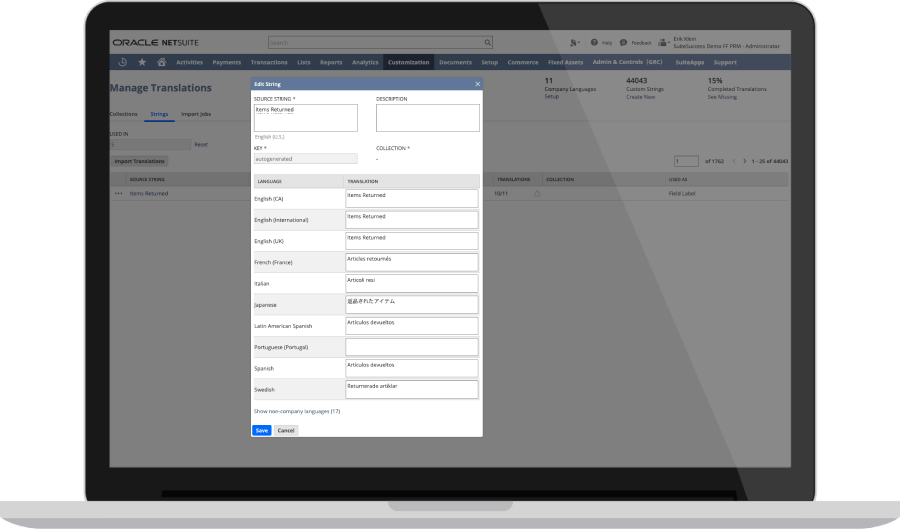Click the Cancel button

point(286,430)
